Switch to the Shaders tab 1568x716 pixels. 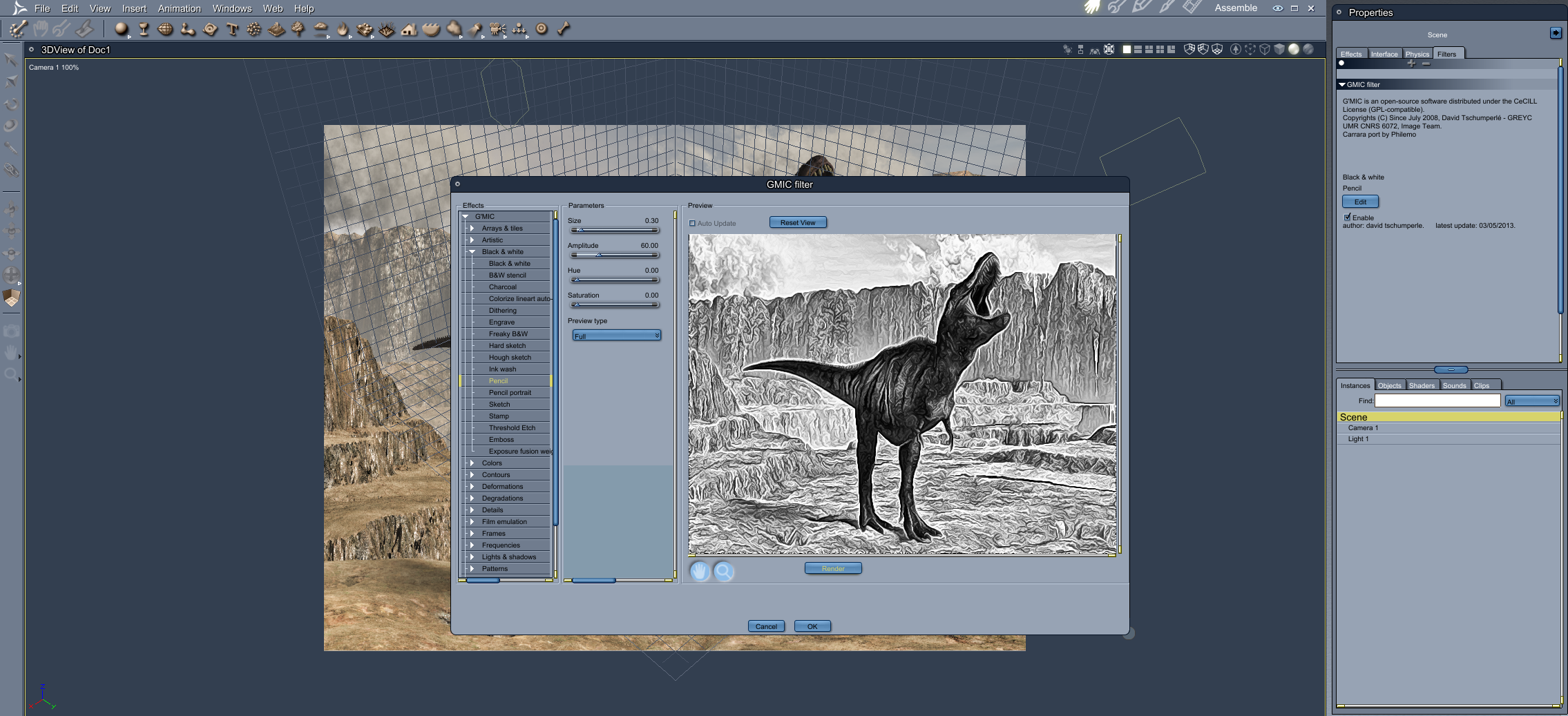[x=1422, y=385]
